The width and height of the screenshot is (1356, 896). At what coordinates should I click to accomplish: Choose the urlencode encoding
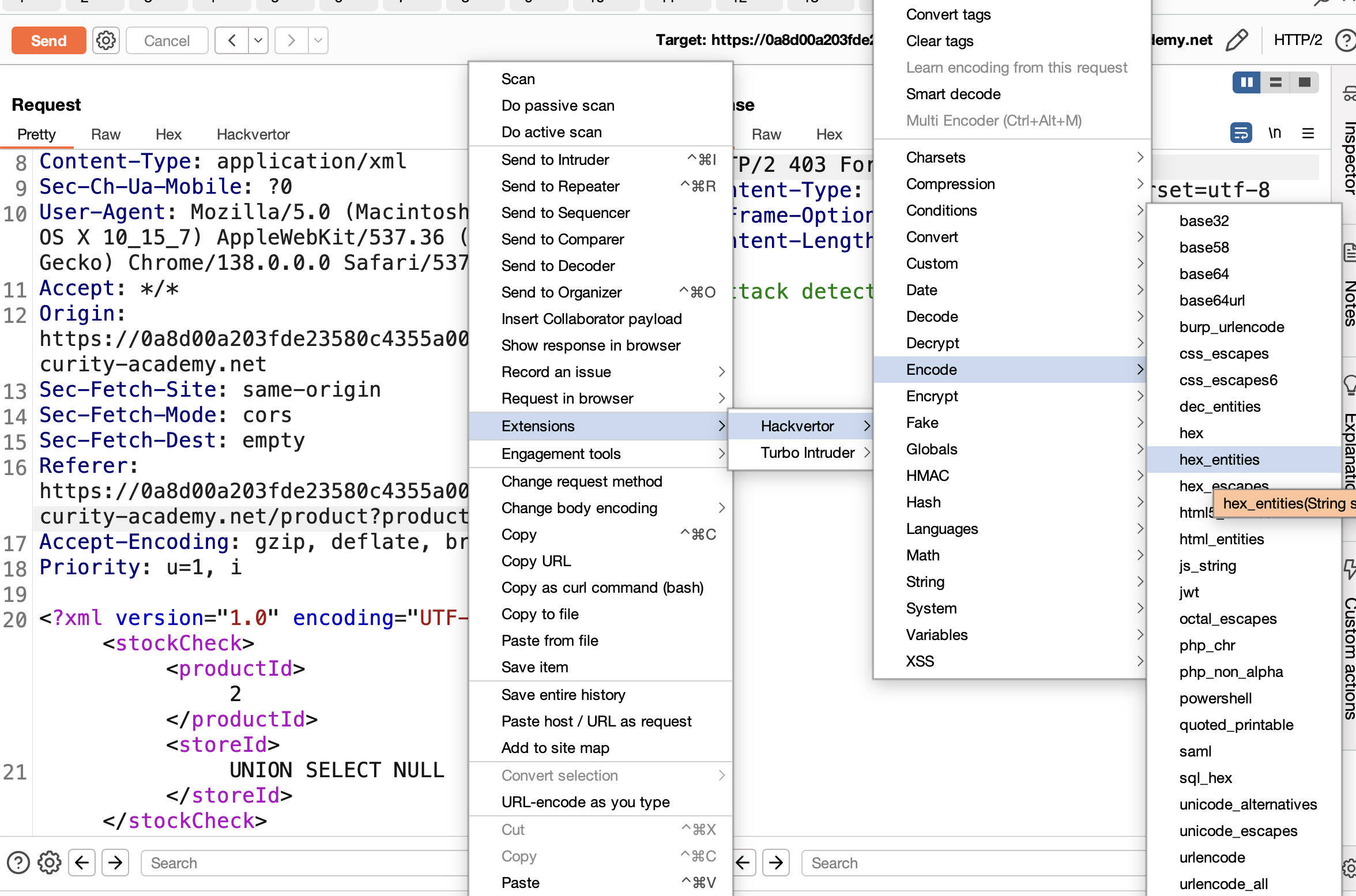(1244, 857)
